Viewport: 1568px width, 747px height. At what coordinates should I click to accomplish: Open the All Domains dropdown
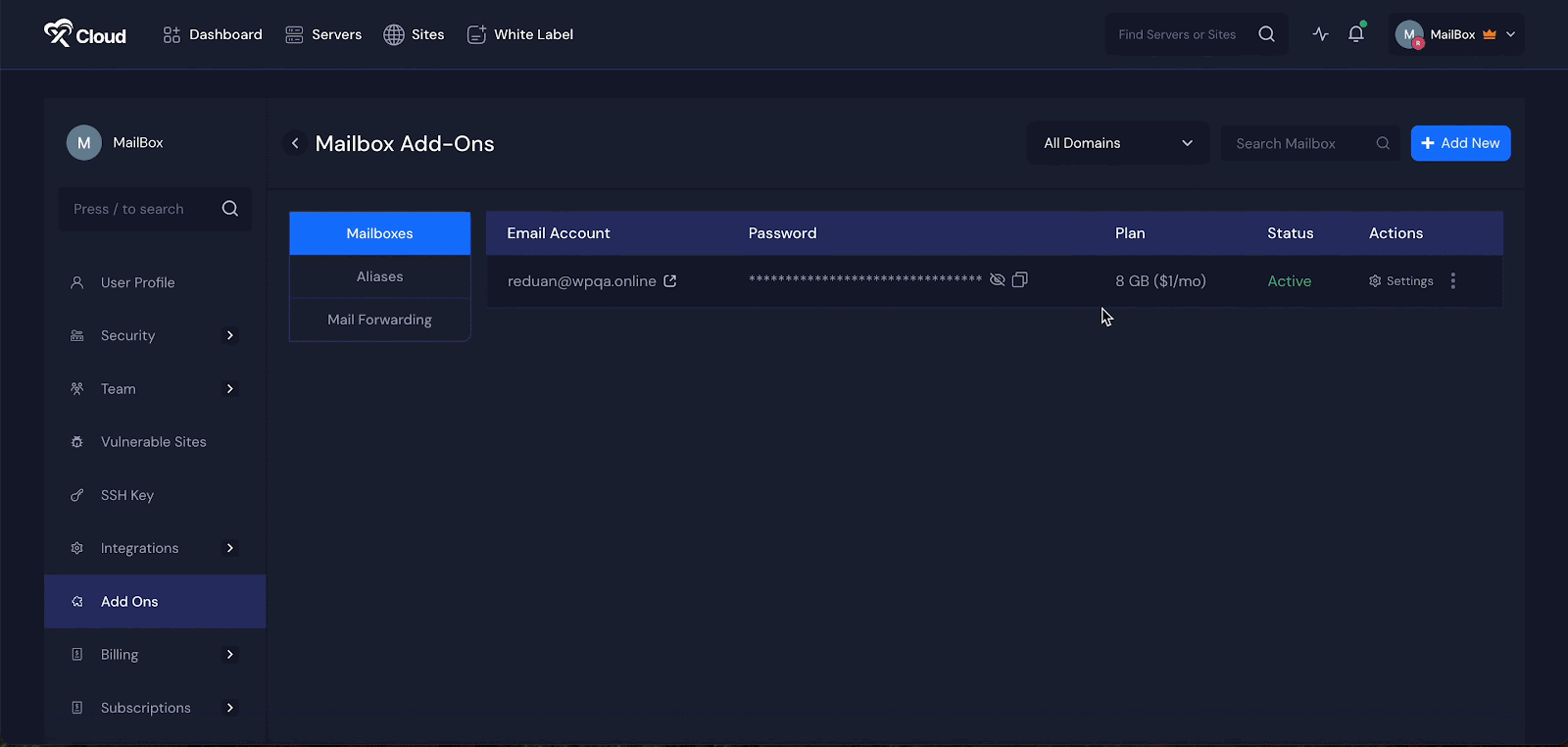click(1117, 143)
